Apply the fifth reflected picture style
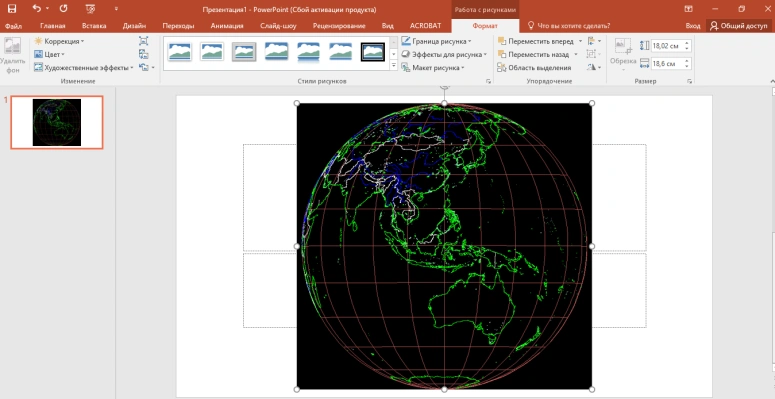 pos(308,52)
